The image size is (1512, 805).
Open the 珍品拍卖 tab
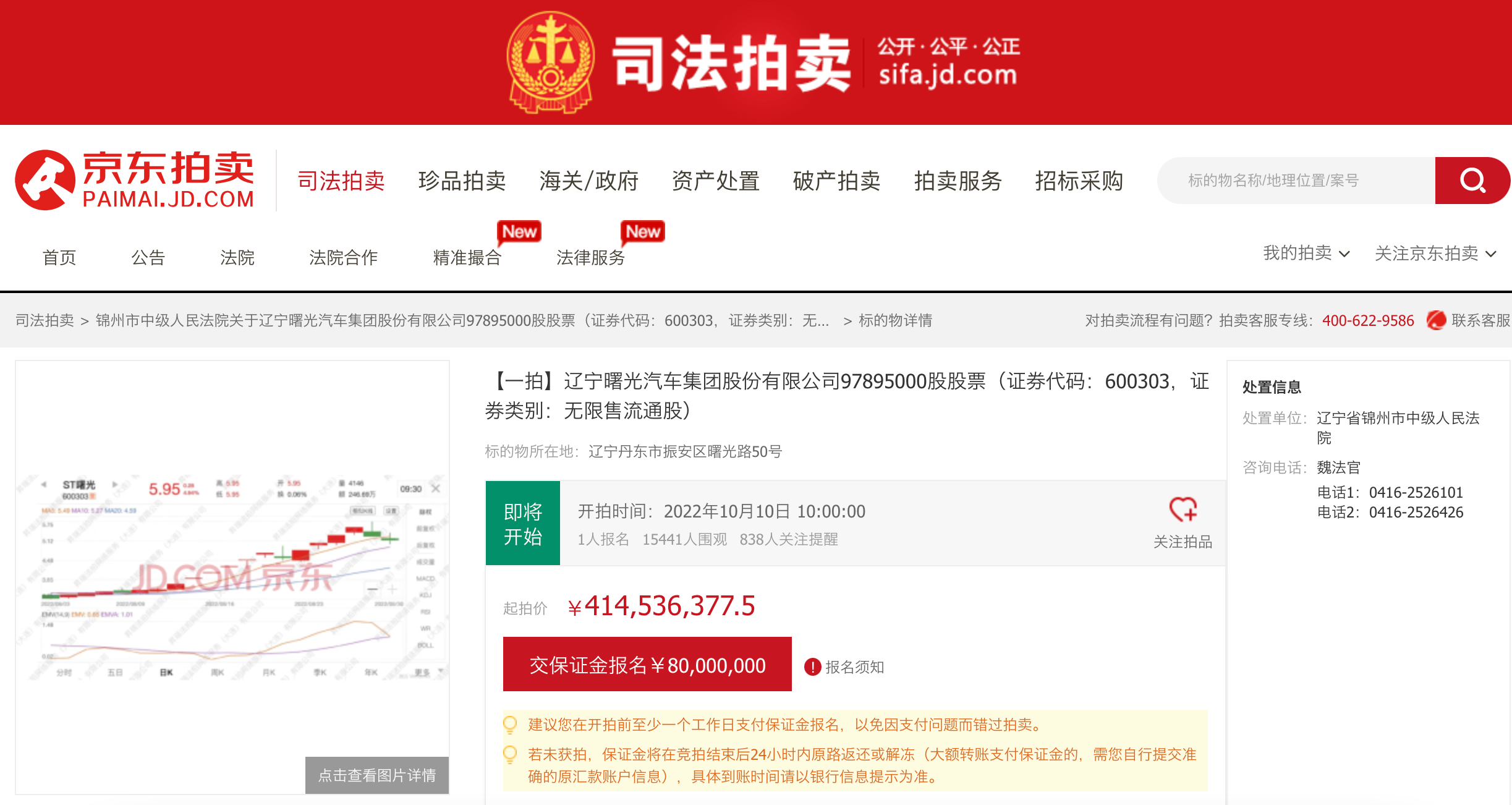[462, 181]
